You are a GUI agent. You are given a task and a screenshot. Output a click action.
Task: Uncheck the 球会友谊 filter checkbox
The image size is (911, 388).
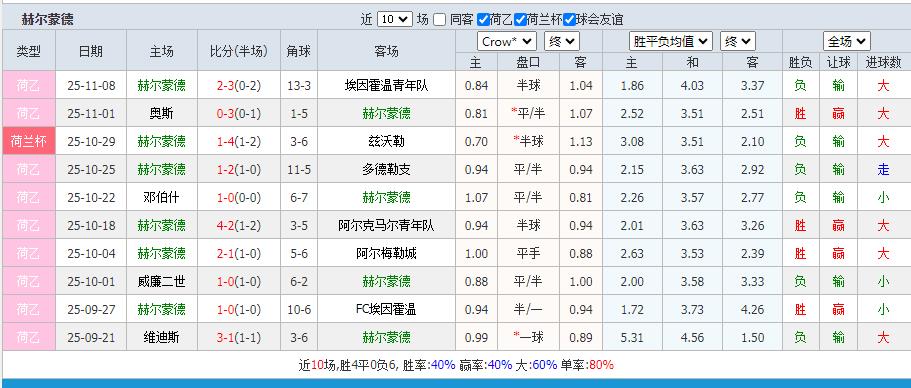coord(569,20)
